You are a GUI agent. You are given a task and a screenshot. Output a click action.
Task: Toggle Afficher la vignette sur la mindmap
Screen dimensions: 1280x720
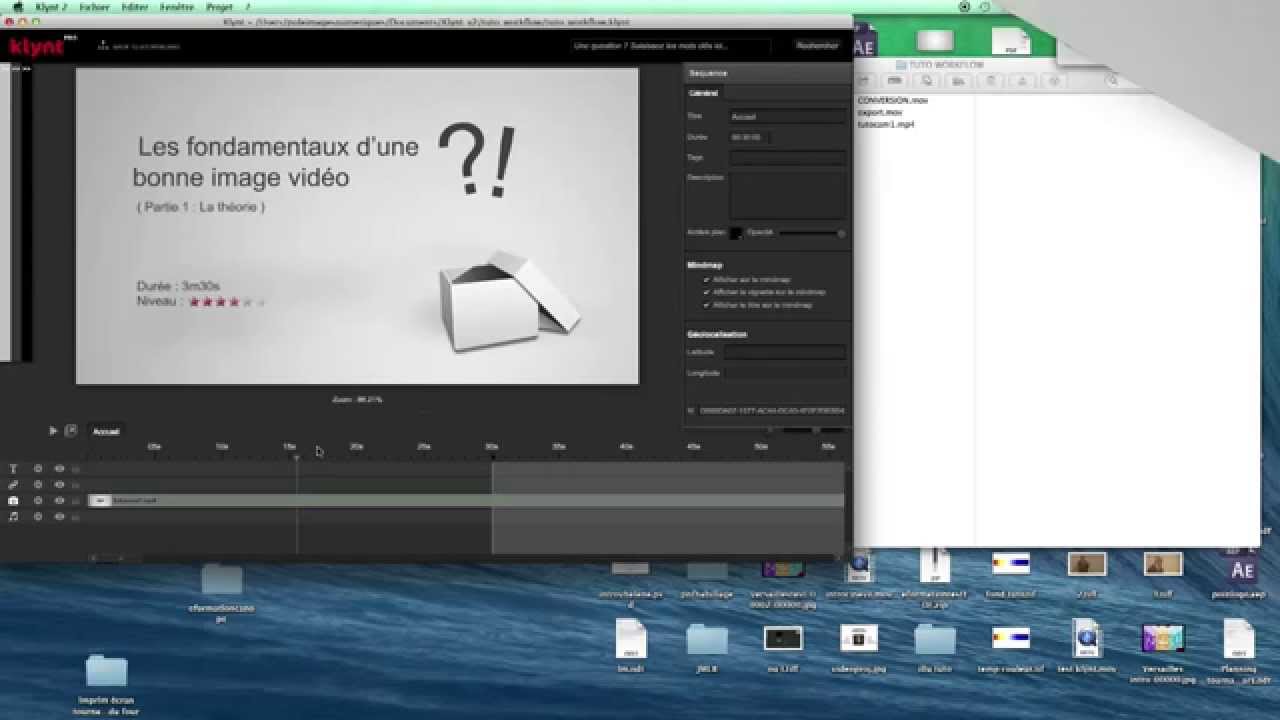[x=706, y=292]
